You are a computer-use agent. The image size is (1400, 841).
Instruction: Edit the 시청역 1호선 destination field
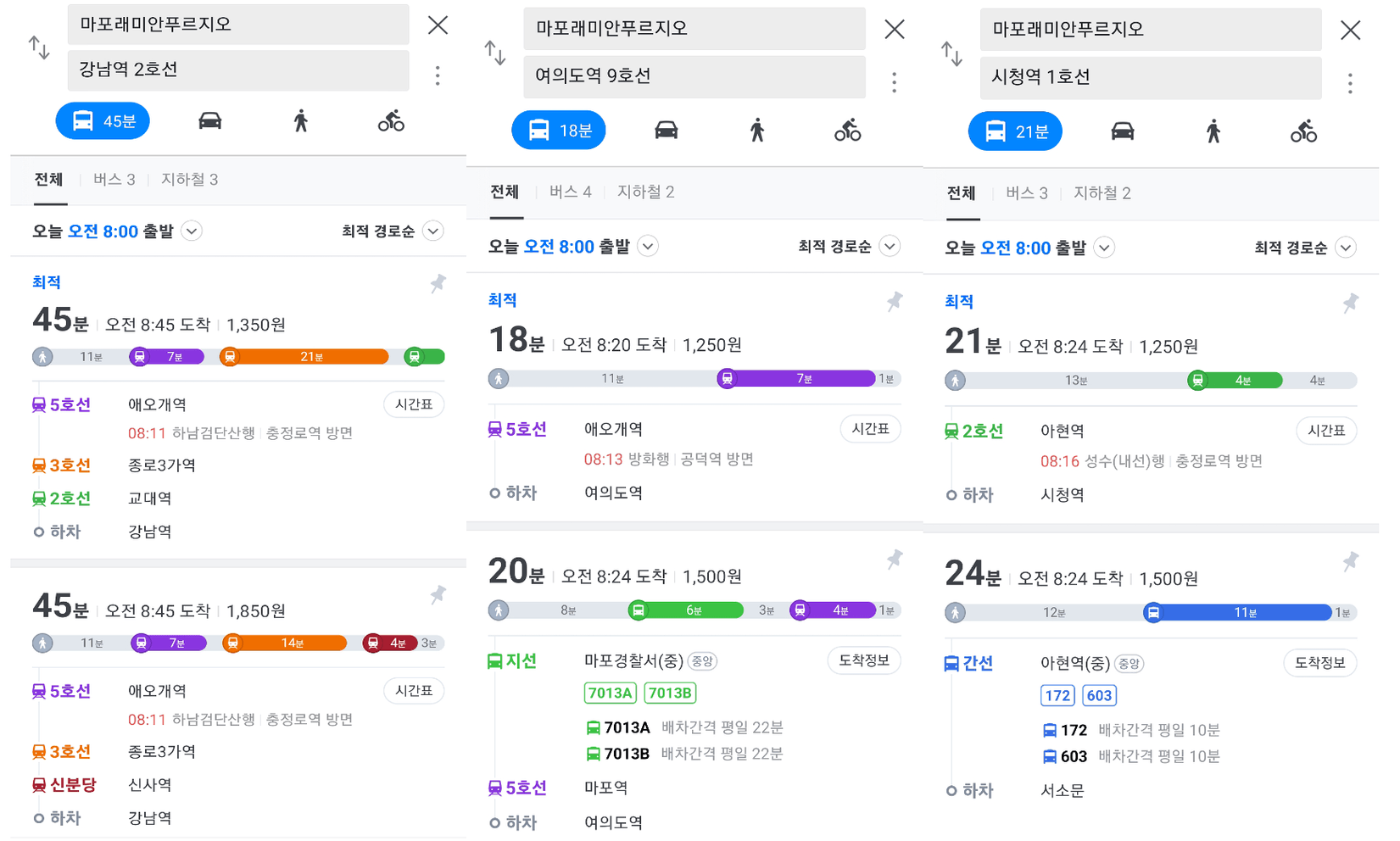(1151, 77)
